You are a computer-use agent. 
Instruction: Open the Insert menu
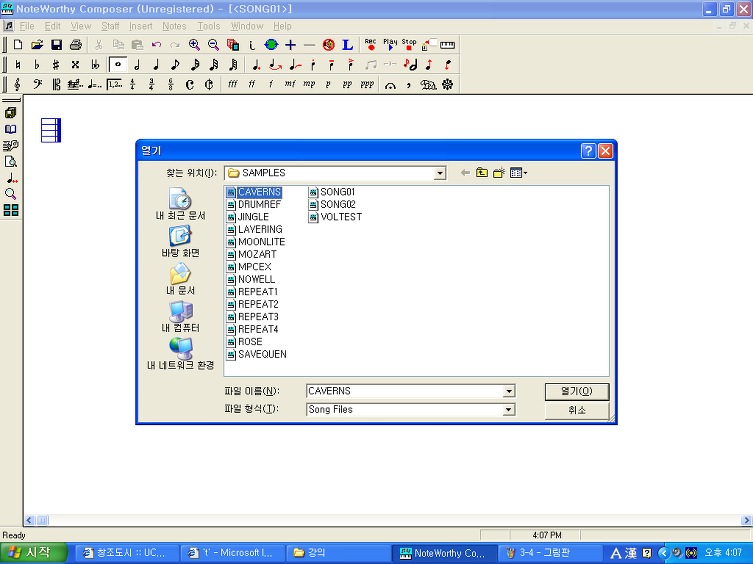coord(140,26)
